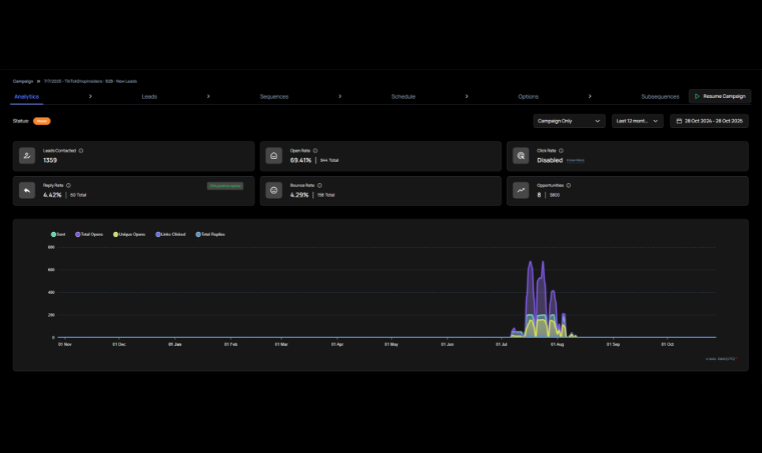Click the Click Rate cursor icon
The image size is (762, 453).
(520, 156)
